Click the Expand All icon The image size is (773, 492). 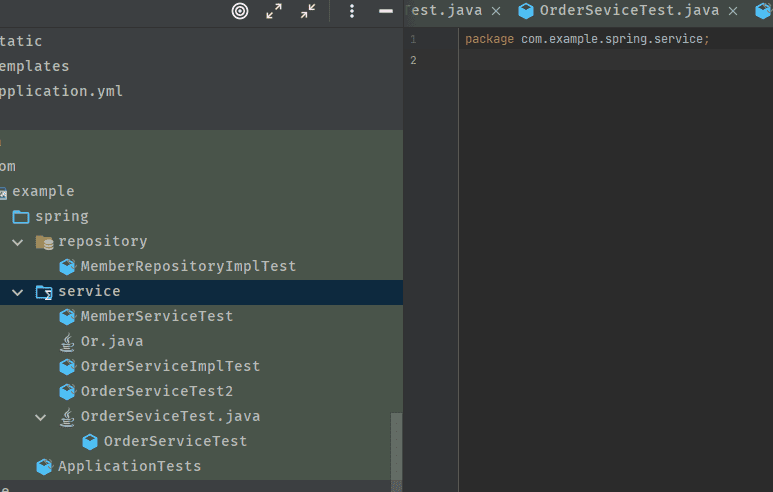coord(274,11)
